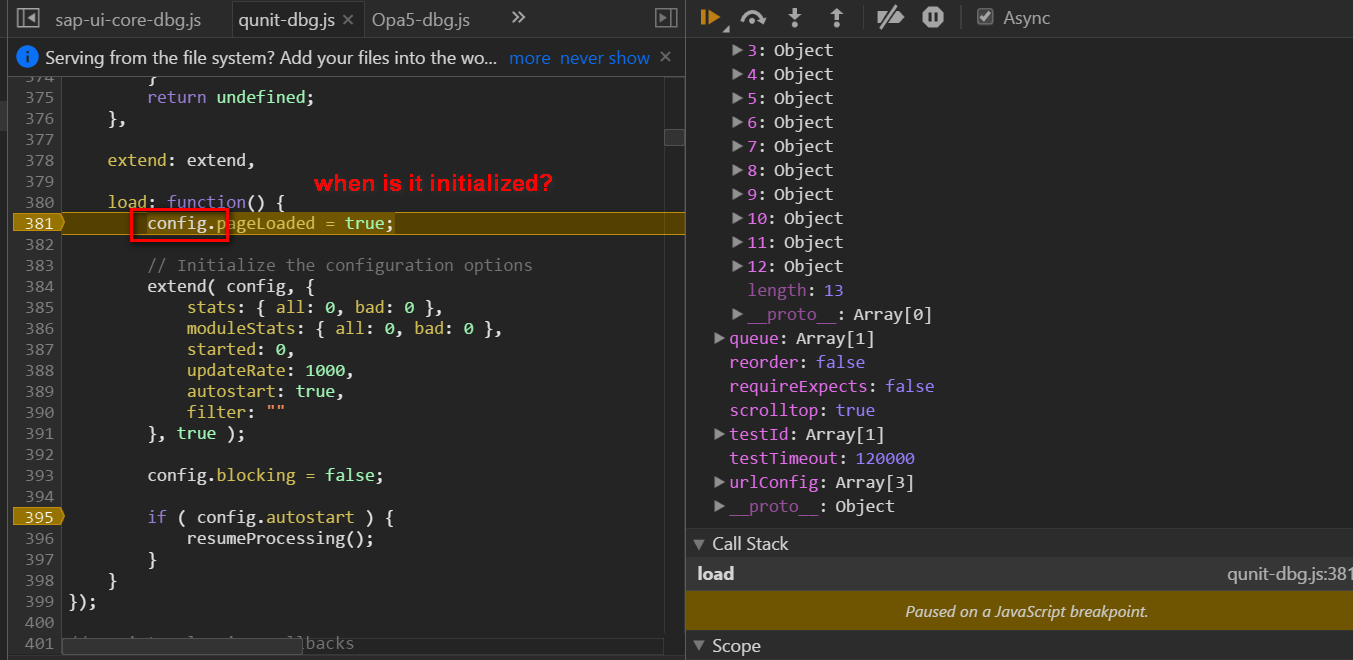Expand object entry 3
The width and height of the screenshot is (1353, 660).
[738, 50]
